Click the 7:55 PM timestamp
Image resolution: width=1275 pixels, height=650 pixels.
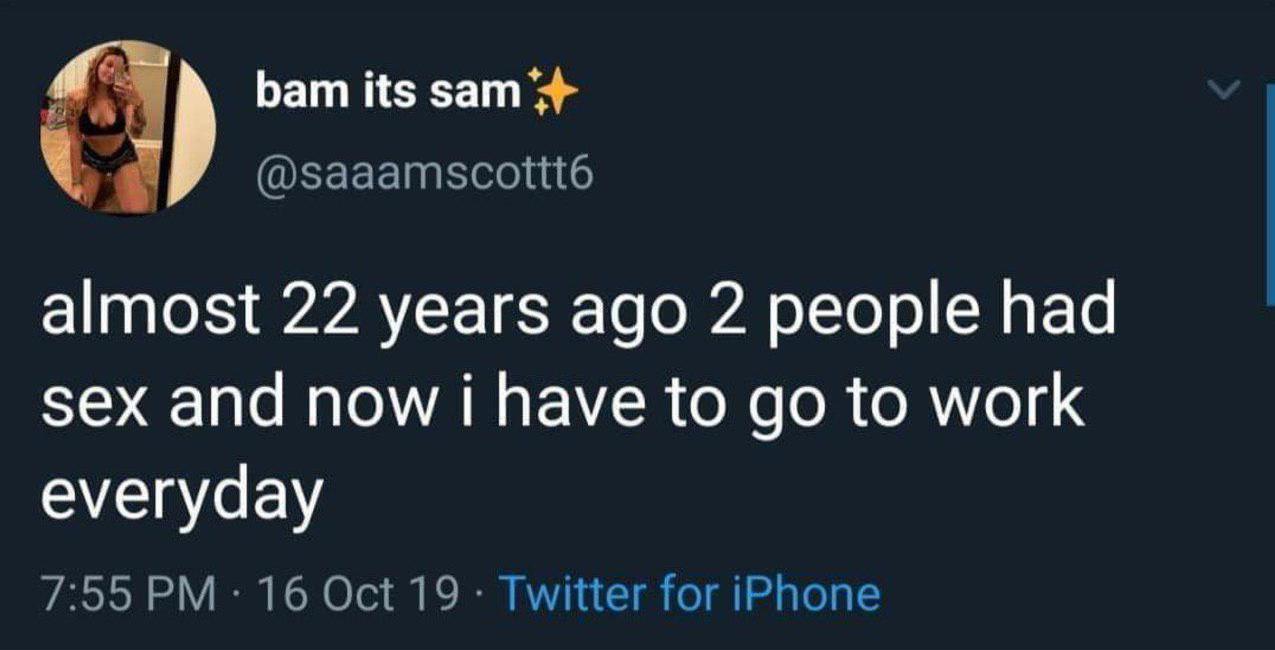130,593
